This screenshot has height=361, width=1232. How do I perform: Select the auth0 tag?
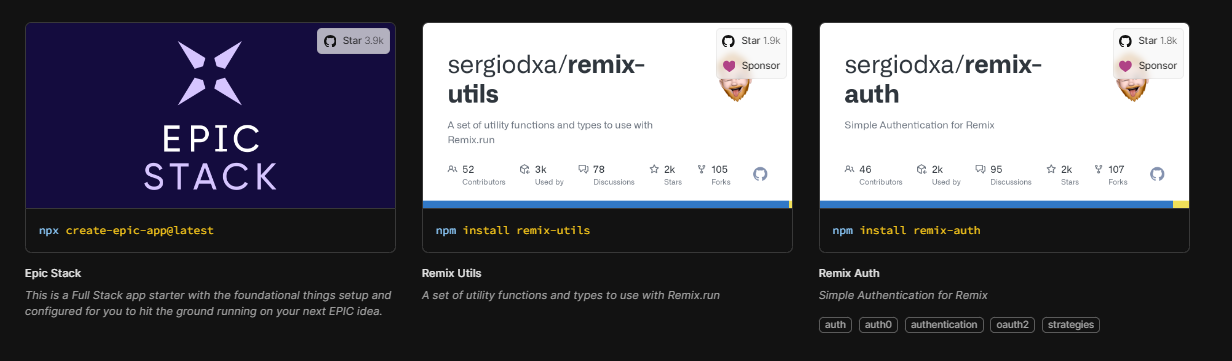[878, 325]
